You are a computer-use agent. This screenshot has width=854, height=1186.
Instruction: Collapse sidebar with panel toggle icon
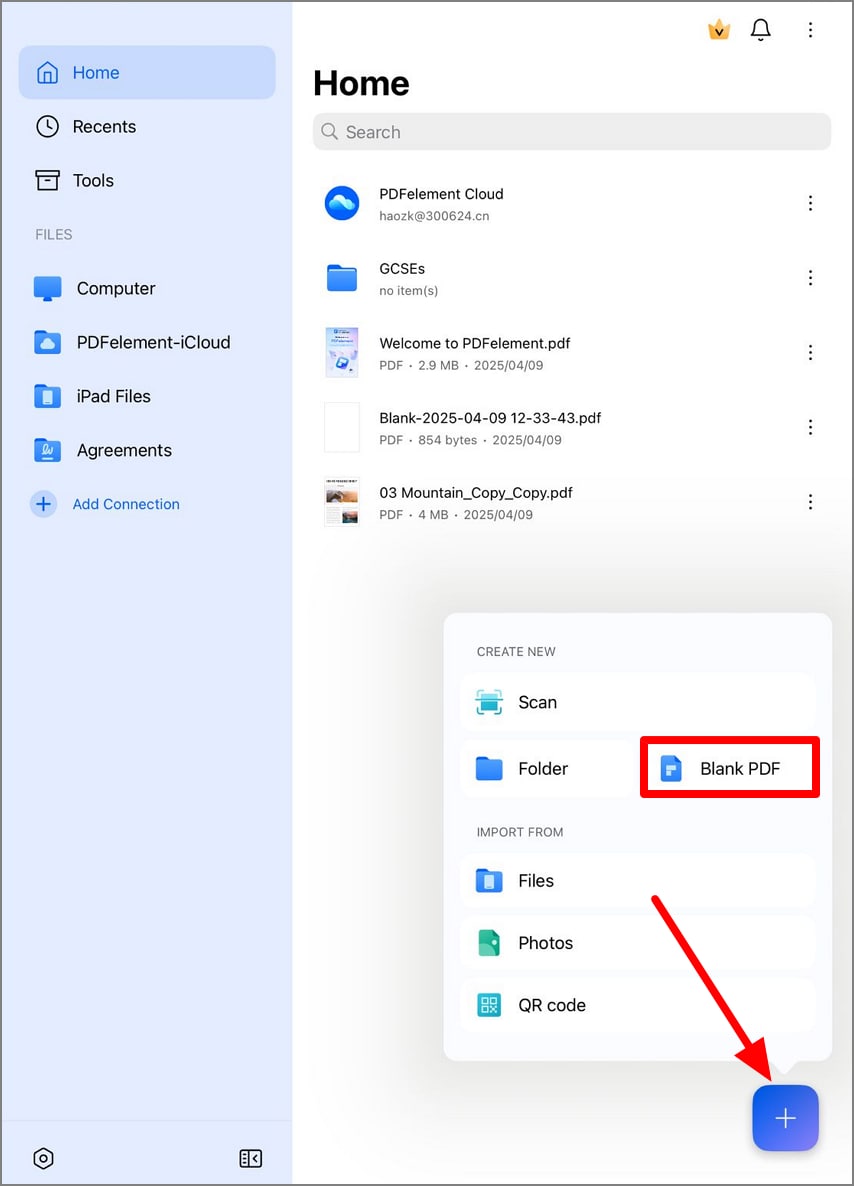(x=250, y=1158)
